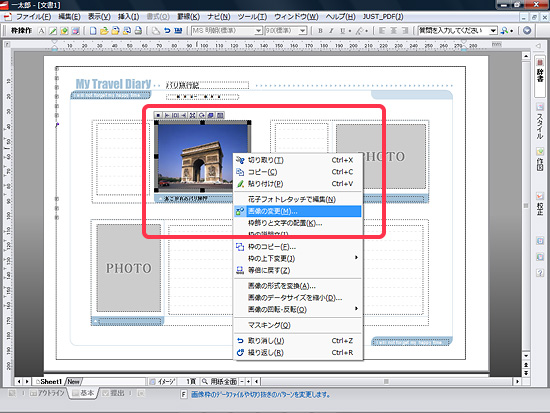Open the 質問を入力してください dropdown arrow
The image size is (550, 413).
(x=493, y=31)
